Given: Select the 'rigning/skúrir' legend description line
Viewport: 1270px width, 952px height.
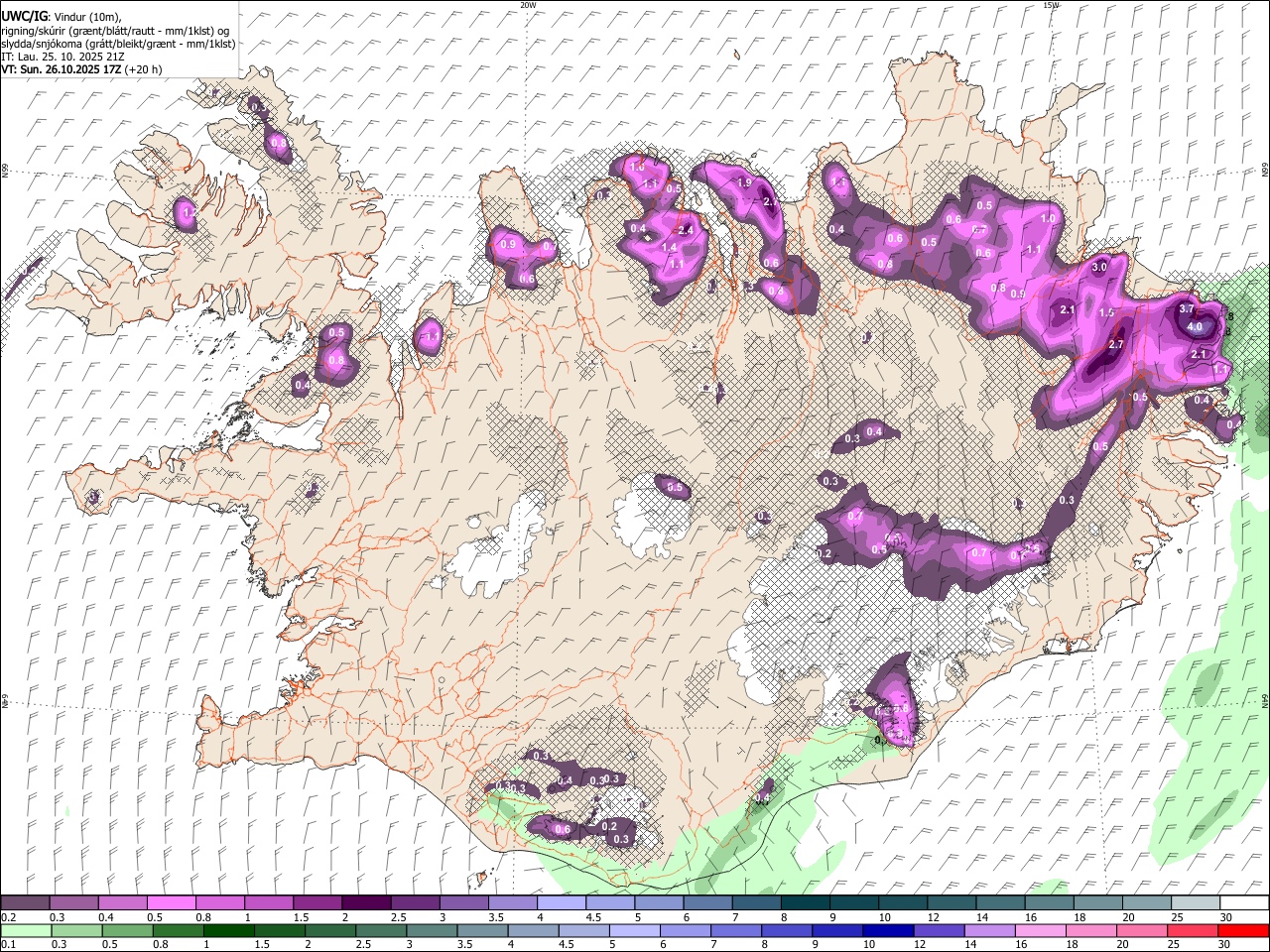Looking at the screenshot, I should pyautogui.click(x=116, y=31).
